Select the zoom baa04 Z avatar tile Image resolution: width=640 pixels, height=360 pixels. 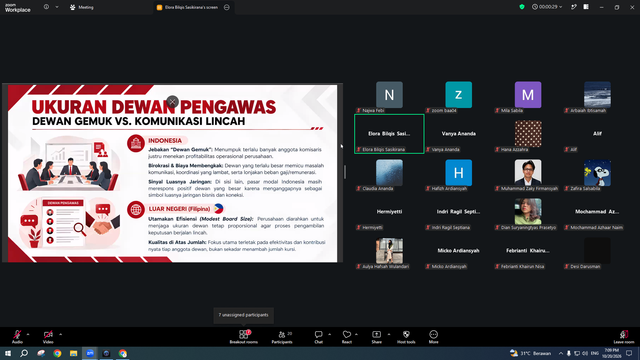pyautogui.click(x=459, y=95)
